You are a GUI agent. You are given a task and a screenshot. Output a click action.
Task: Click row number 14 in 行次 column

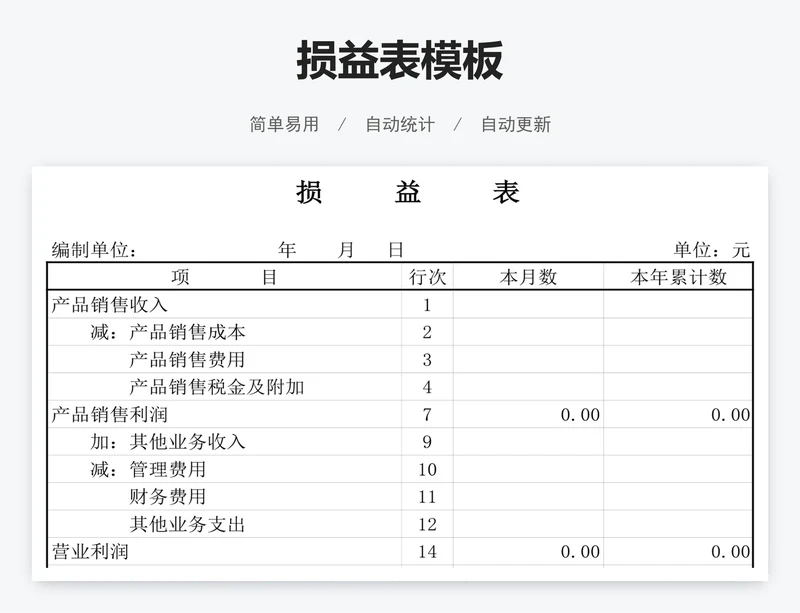pyautogui.click(x=428, y=552)
